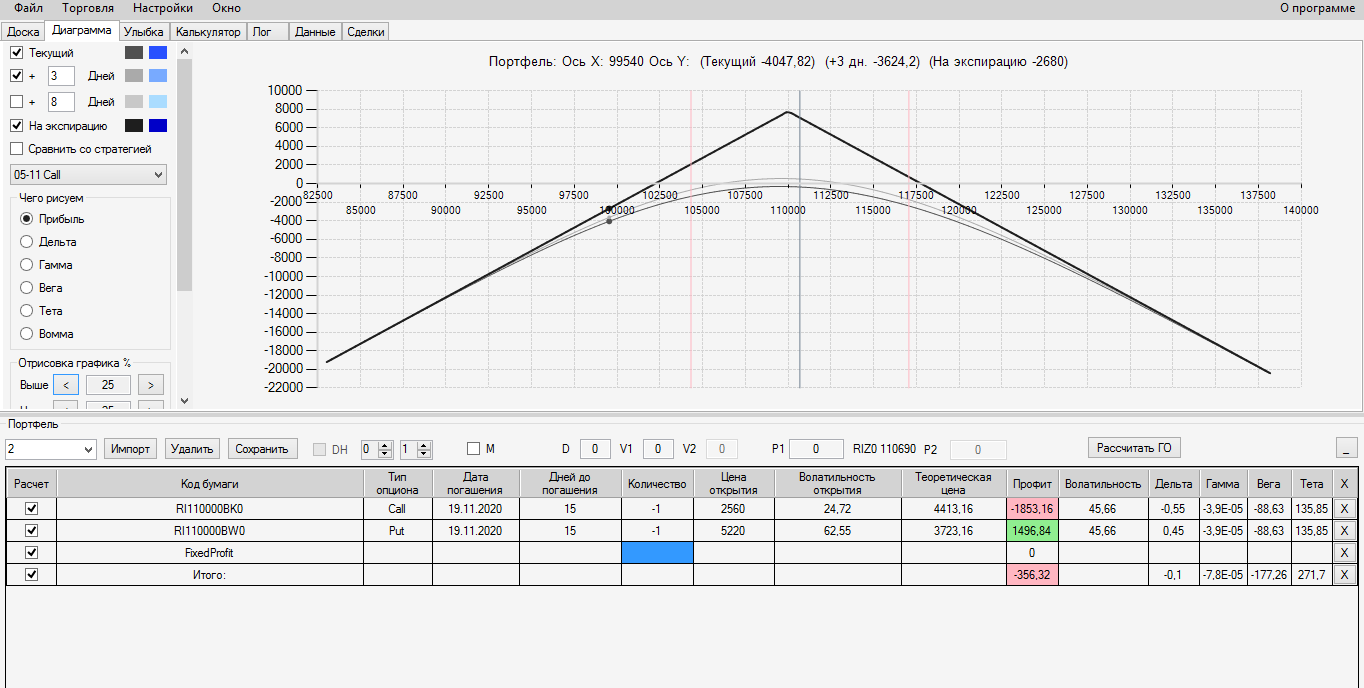
Task: Select the Прибыль radio button
Action: [27, 219]
